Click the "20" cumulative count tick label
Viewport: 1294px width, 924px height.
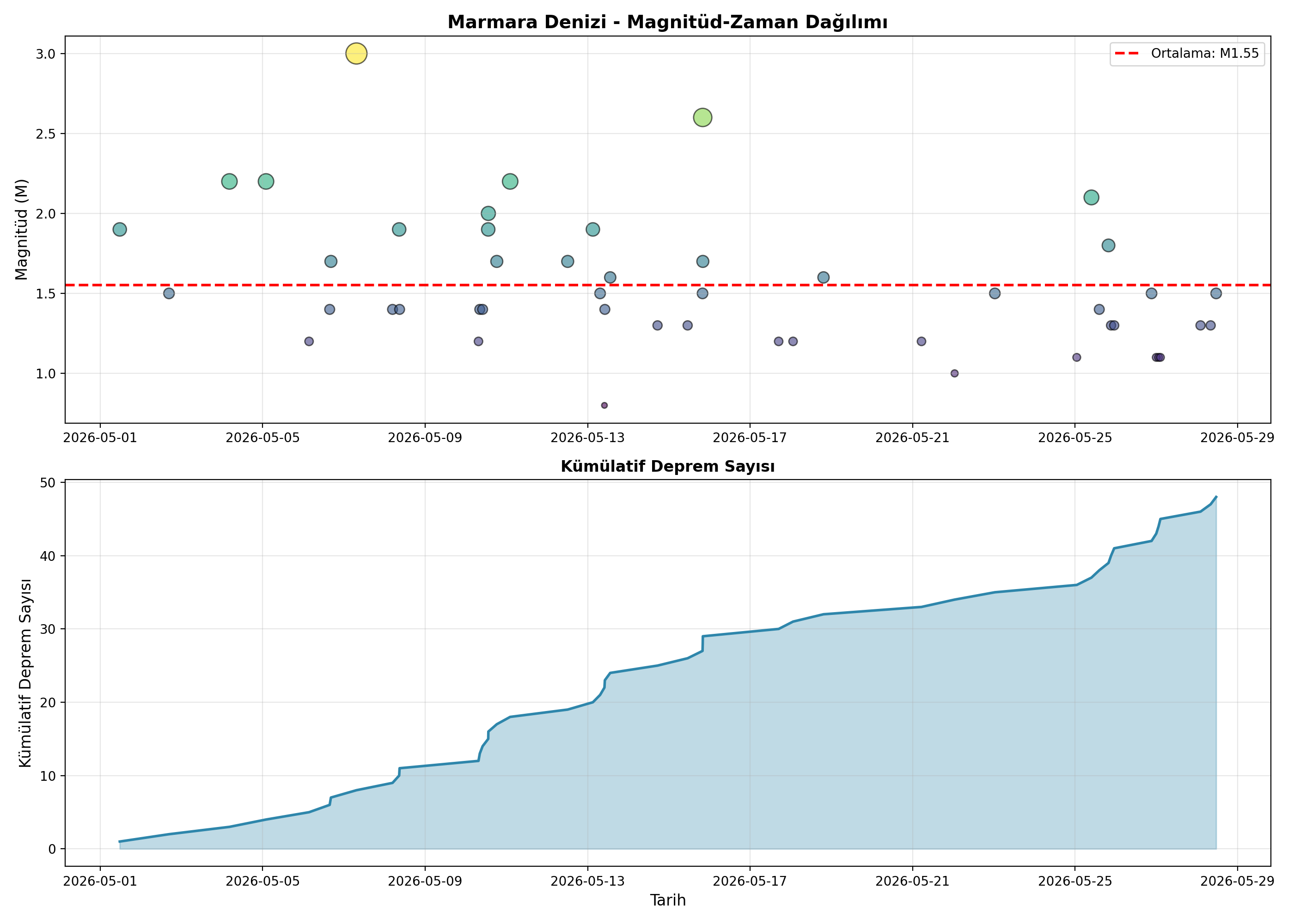click(49, 703)
